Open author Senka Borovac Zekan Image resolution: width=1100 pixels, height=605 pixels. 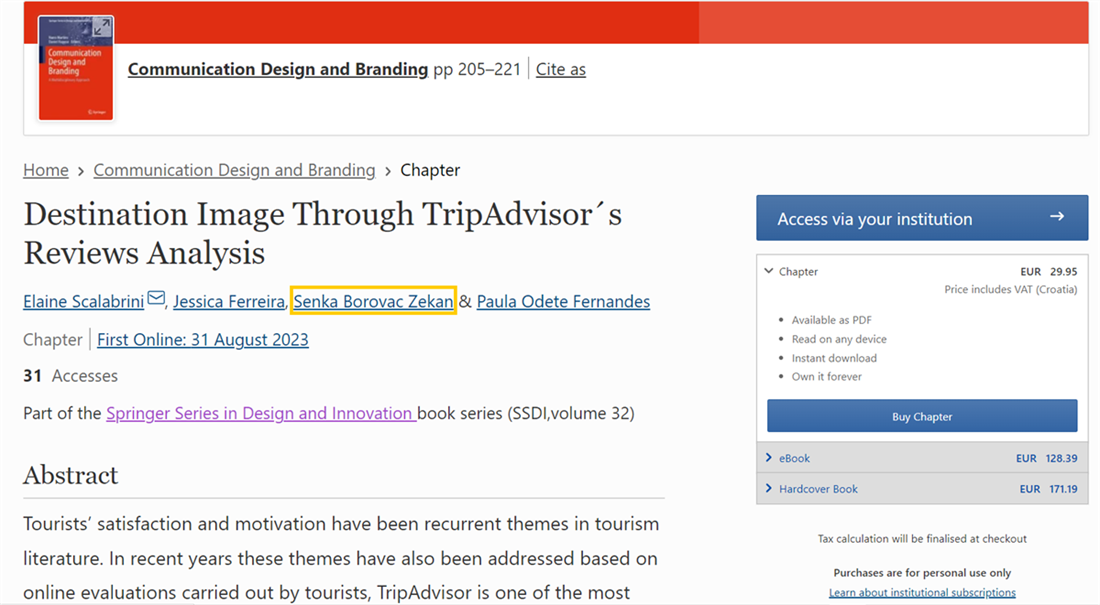373,301
